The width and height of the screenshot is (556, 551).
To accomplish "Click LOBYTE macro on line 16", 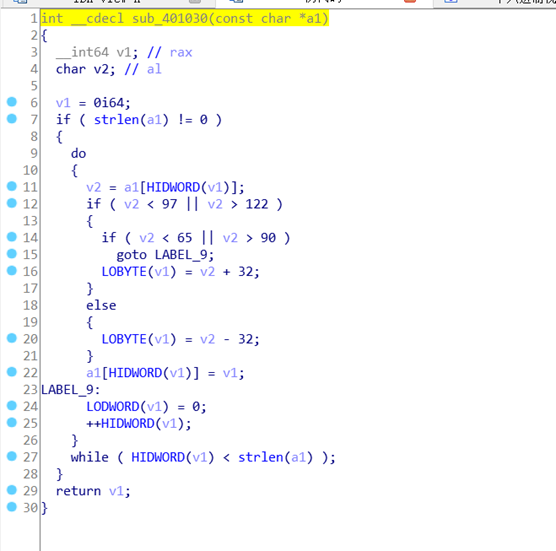I will pyautogui.click(x=124, y=272).
